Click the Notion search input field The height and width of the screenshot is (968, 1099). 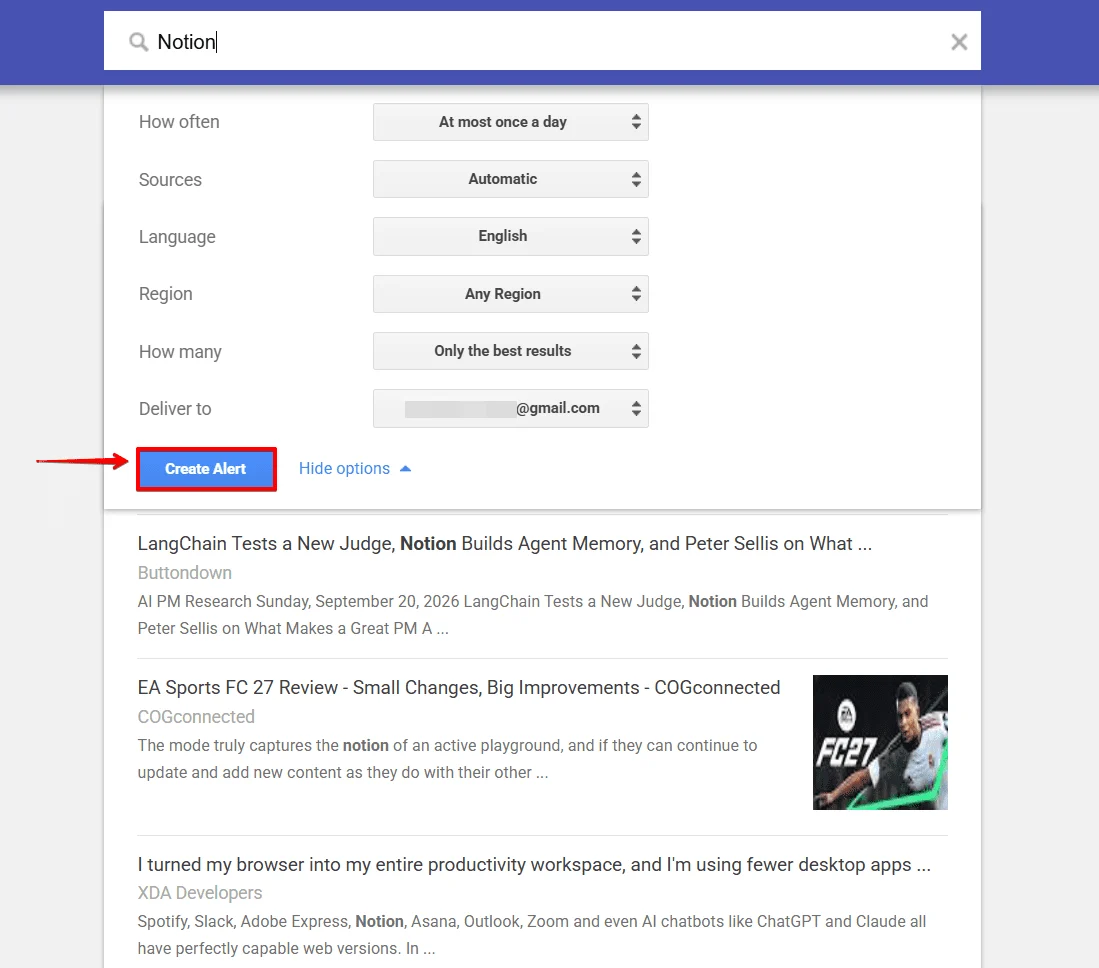click(542, 41)
